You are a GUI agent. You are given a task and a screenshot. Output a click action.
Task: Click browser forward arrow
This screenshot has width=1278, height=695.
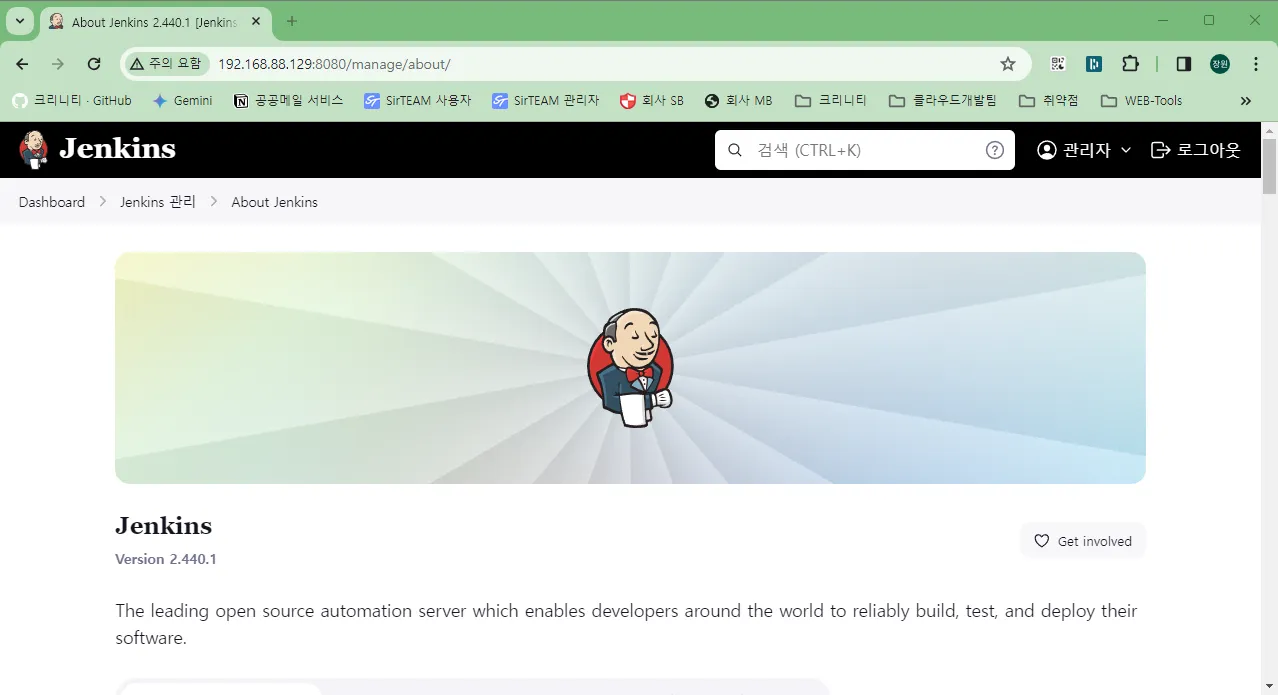58,64
